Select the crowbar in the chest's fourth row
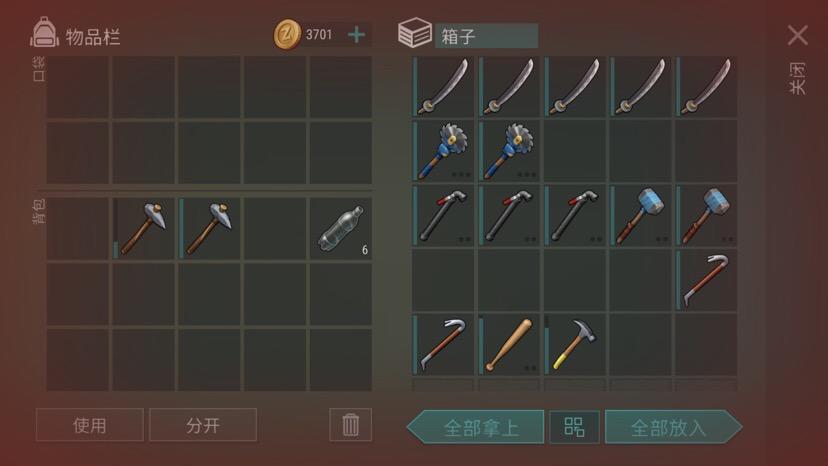 707,281
